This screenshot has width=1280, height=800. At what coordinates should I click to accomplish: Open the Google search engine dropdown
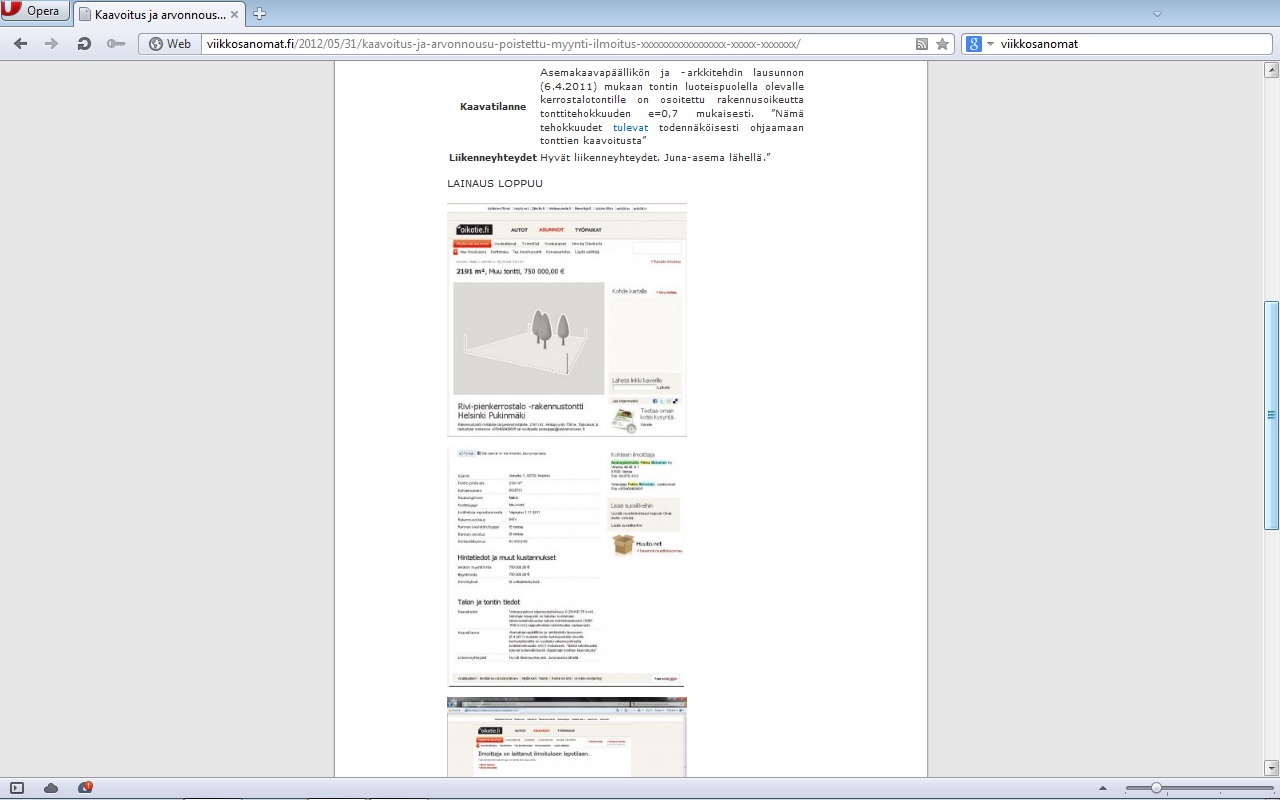pyautogui.click(x=980, y=44)
